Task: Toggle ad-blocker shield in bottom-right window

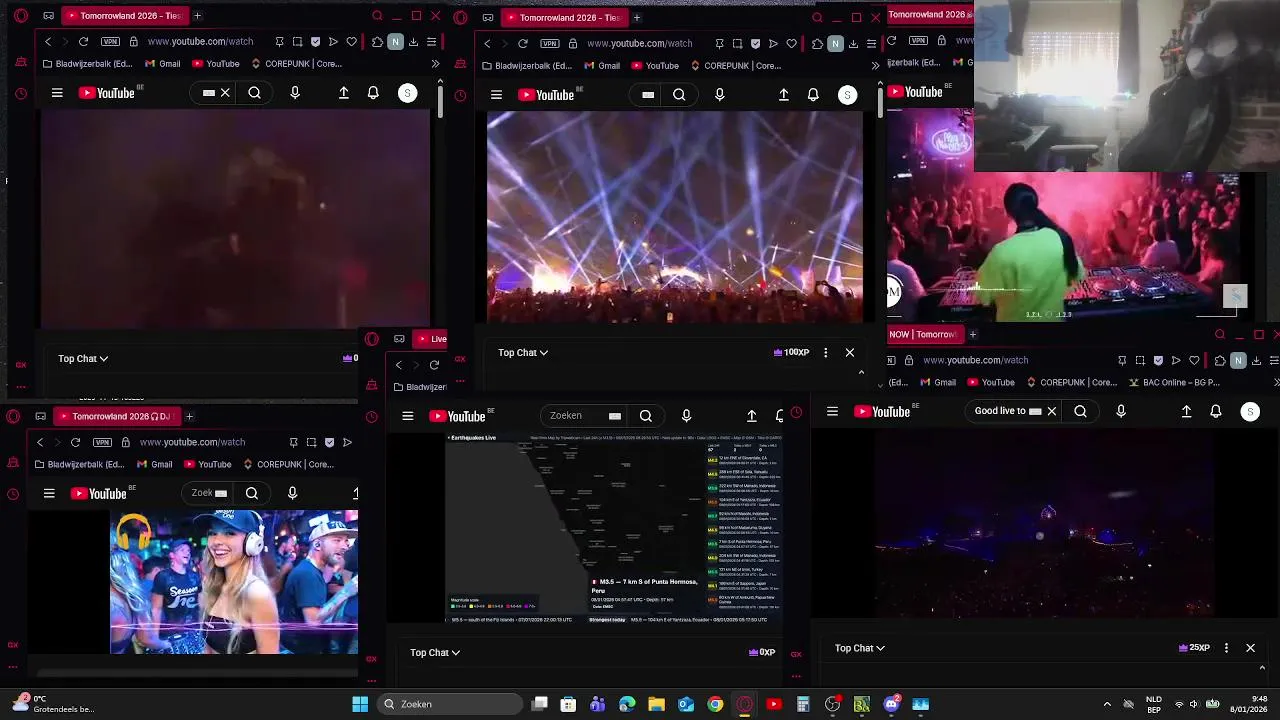Action: pyautogui.click(x=1158, y=360)
